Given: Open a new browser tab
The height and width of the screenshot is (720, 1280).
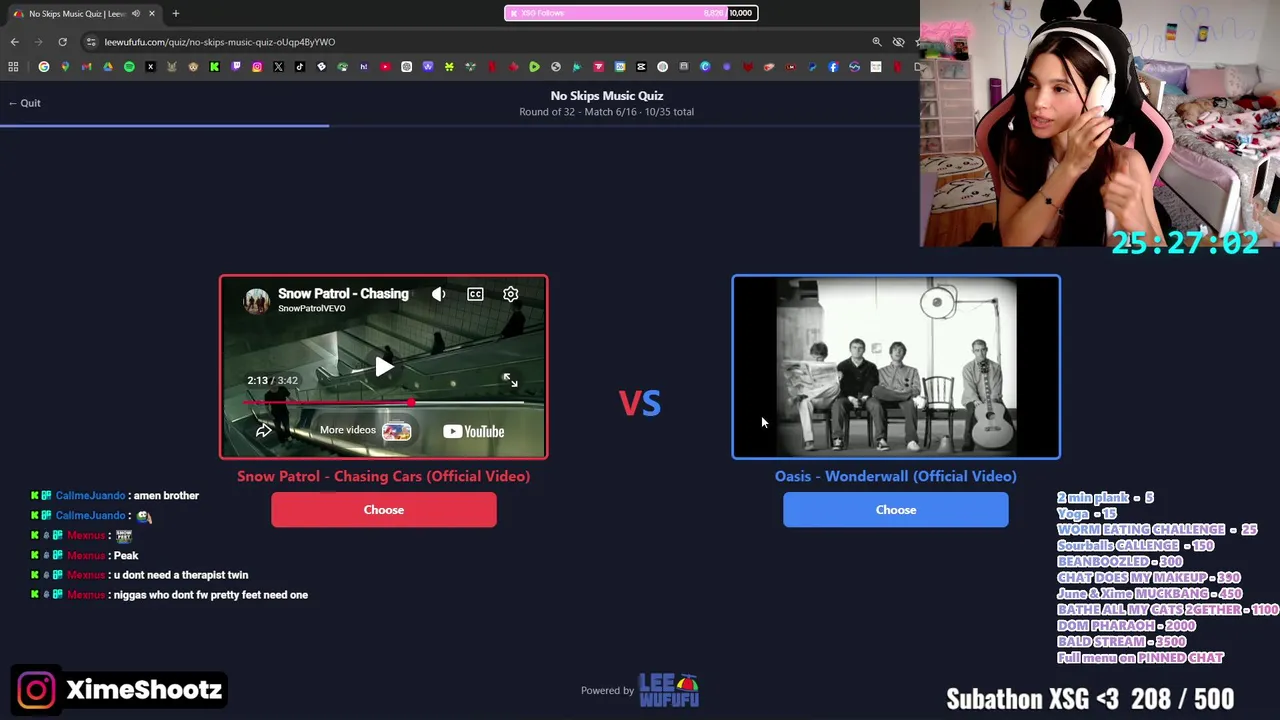Looking at the screenshot, I should point(176,13).
